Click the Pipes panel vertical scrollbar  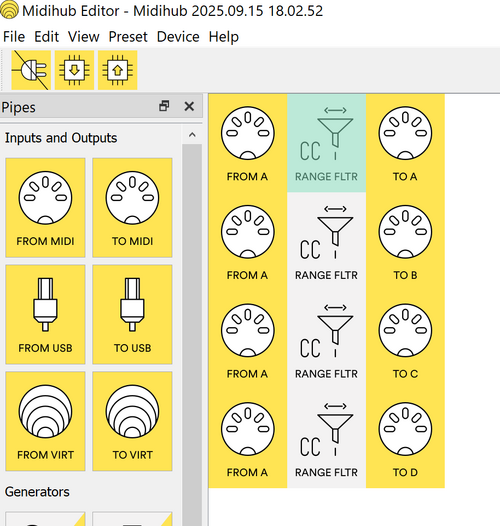click(x=192, y=335)
